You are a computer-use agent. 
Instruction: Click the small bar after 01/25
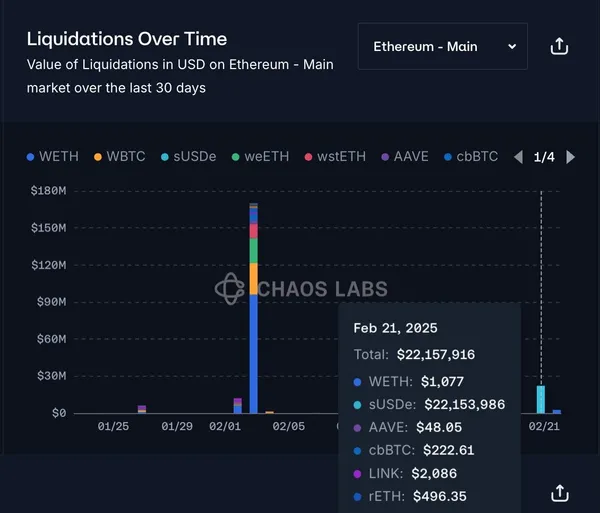pos(142,409)
